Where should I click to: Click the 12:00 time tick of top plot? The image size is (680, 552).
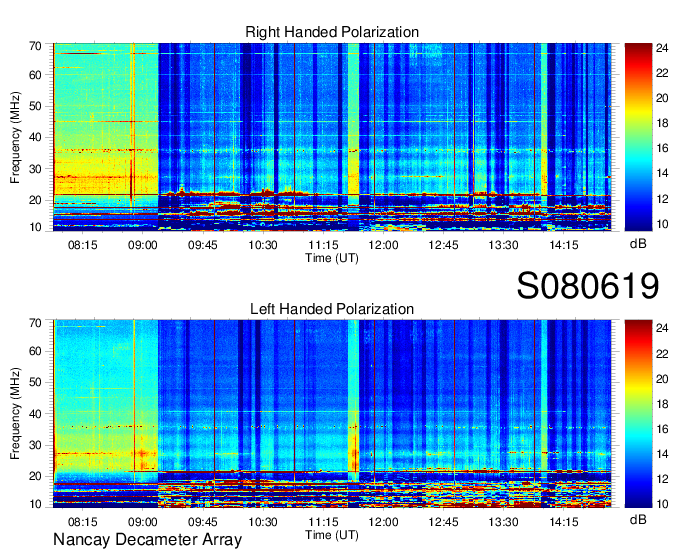(x=383, y=245)
